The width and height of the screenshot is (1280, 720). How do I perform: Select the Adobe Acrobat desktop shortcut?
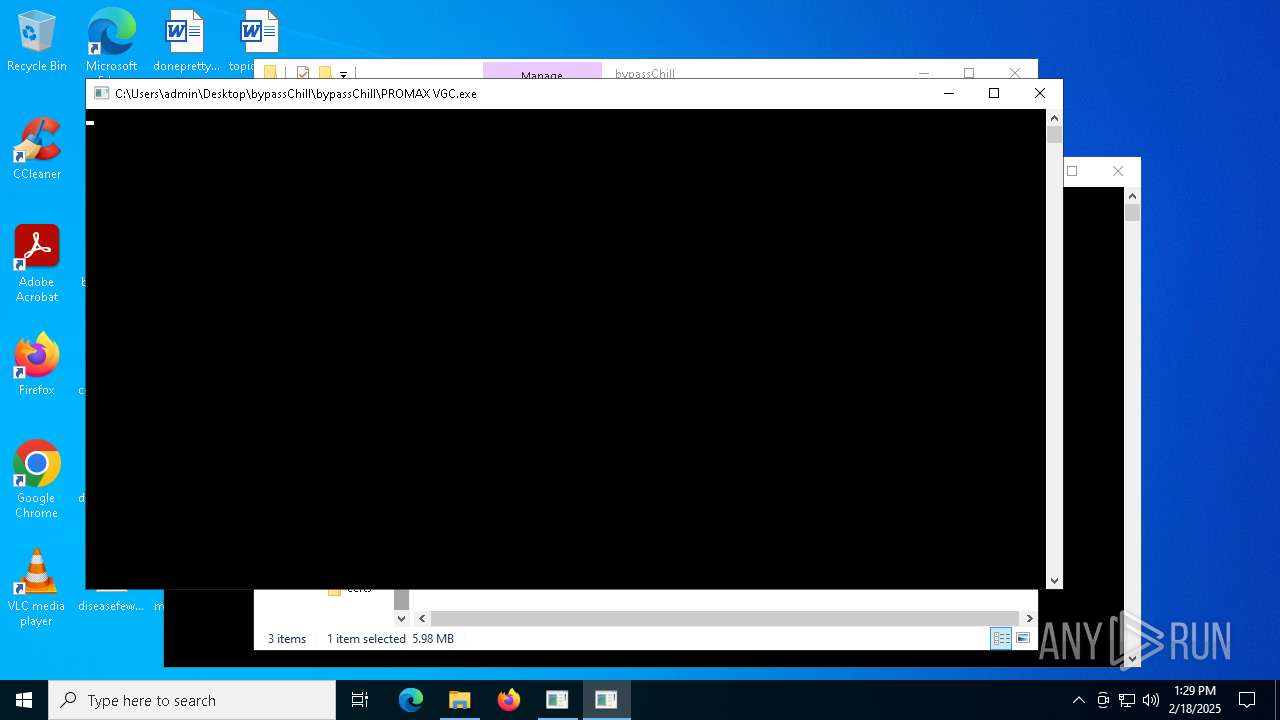click(37, 264)
